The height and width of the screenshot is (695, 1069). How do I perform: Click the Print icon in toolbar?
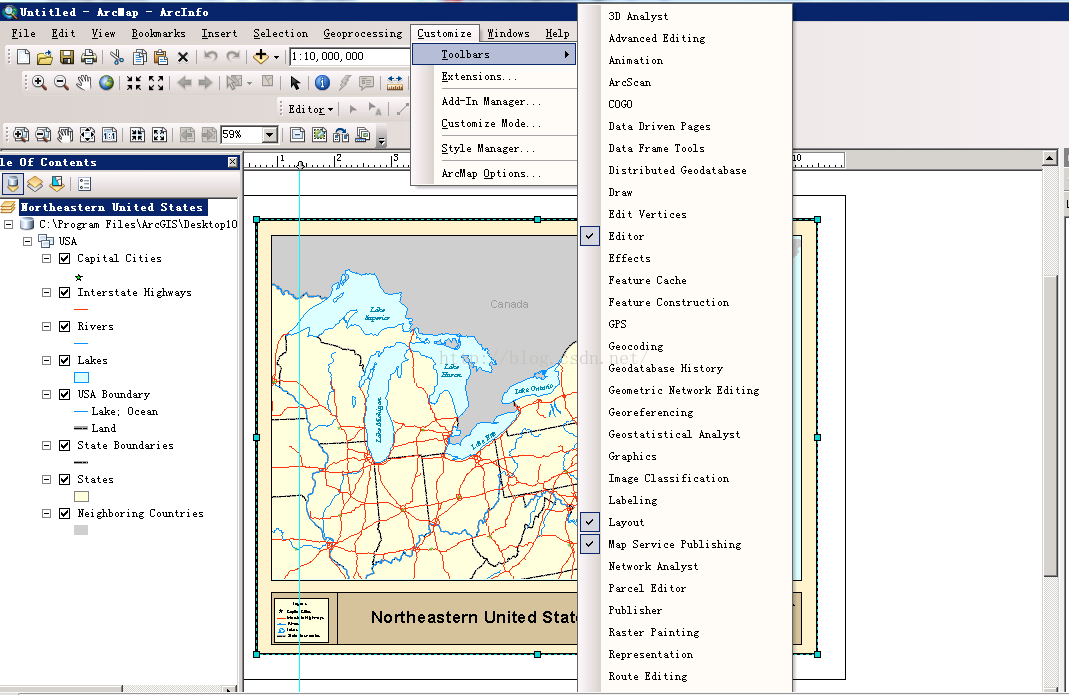coord(89,57)
